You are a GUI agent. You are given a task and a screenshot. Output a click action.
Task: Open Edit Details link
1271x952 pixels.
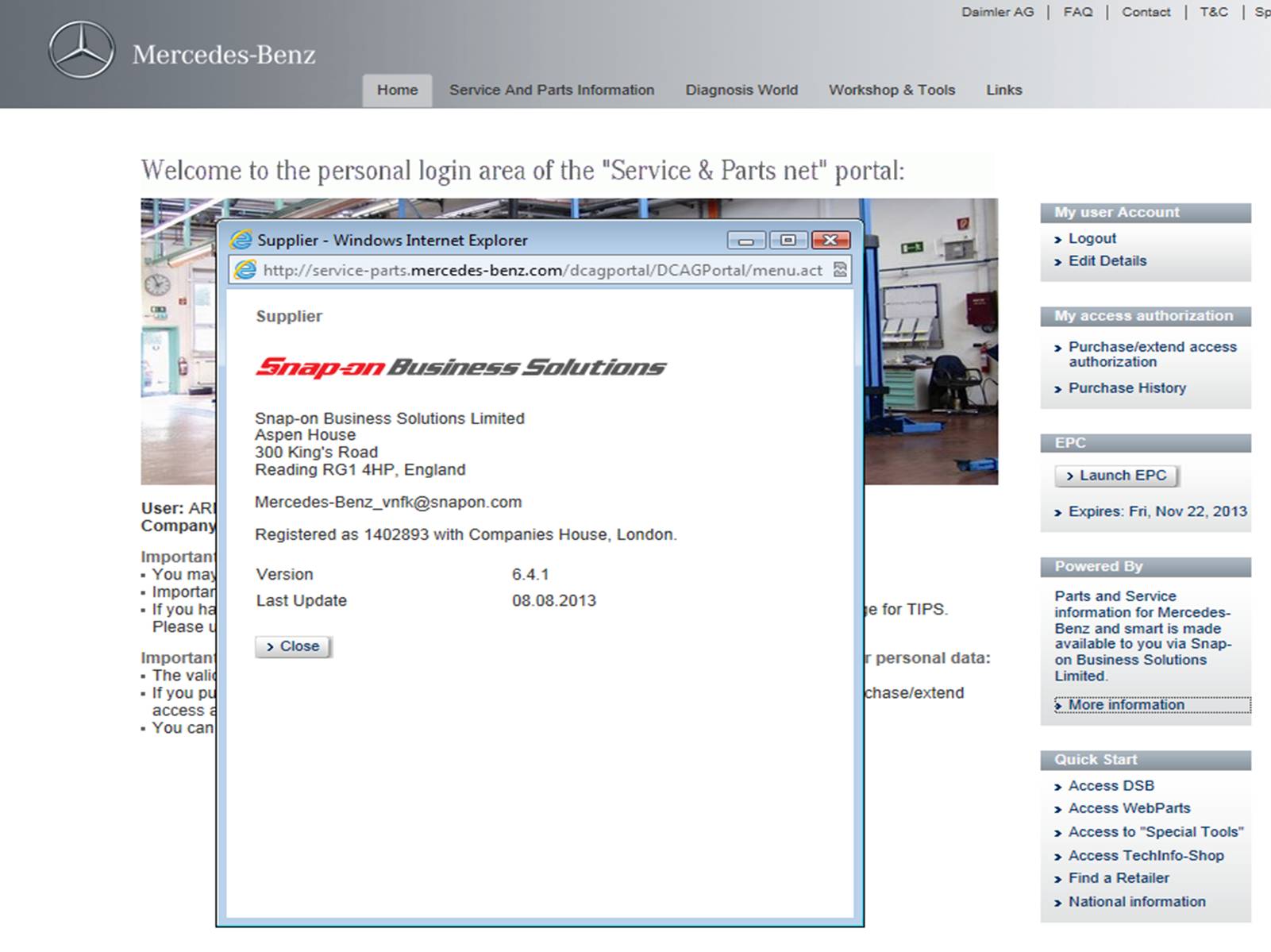[x=1107, y=260]
